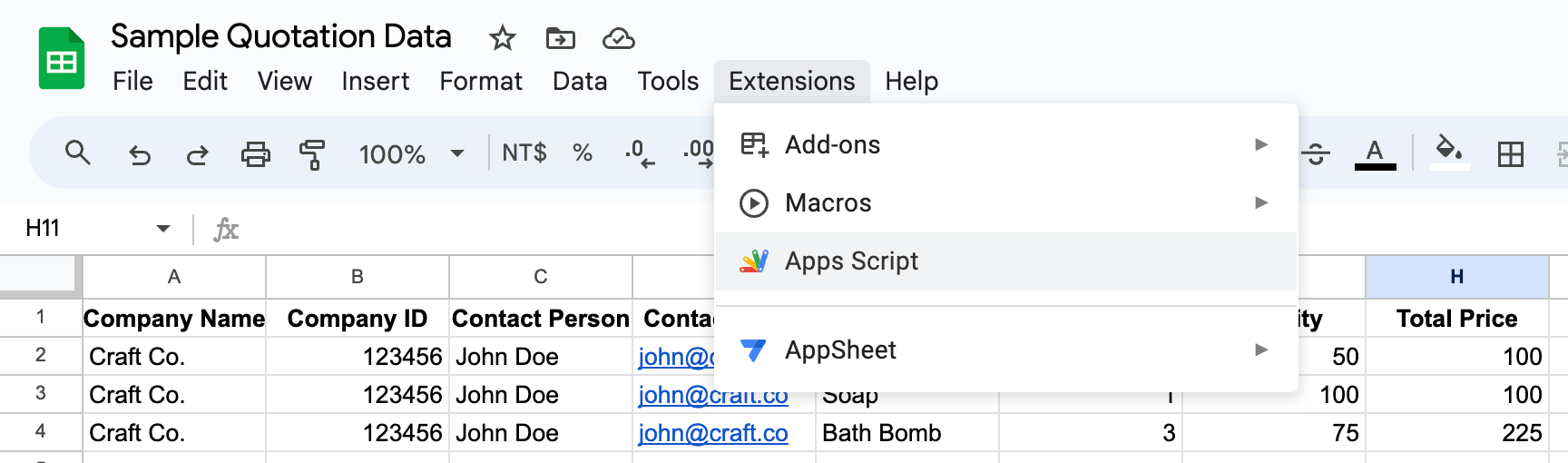Viewport: 1568px width, 463px height.
Task: Click the row 4 cell showing 75
Action: click(x=1274, y=433)
